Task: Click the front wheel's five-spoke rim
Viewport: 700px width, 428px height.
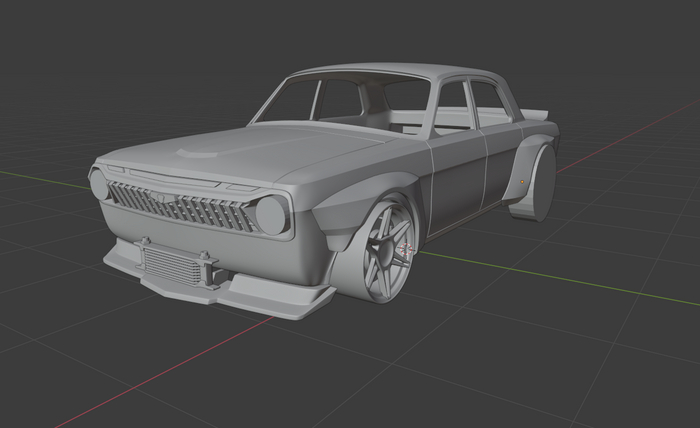Action: point(390,248)
